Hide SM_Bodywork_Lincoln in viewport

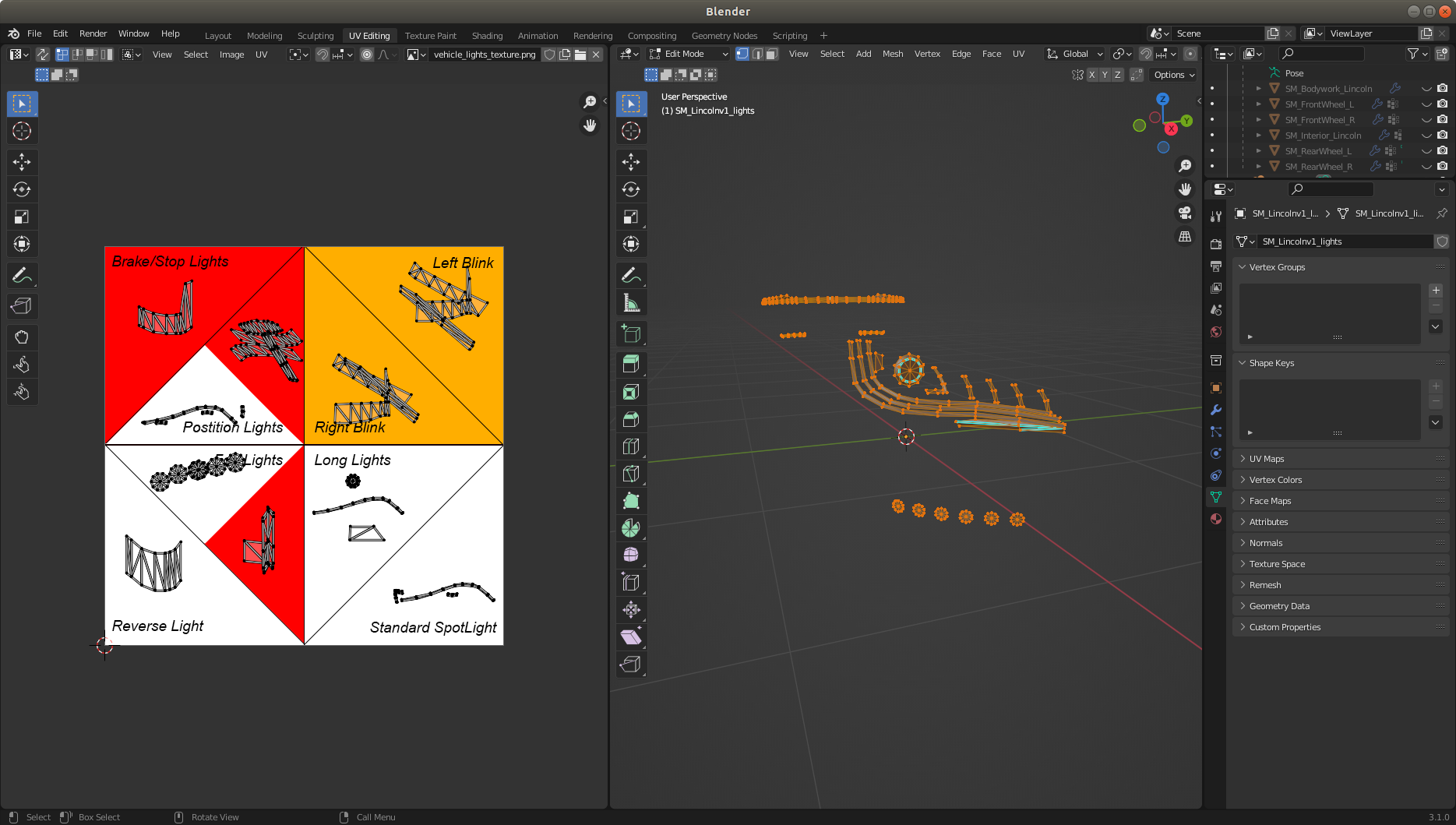tap(1426, 89)
